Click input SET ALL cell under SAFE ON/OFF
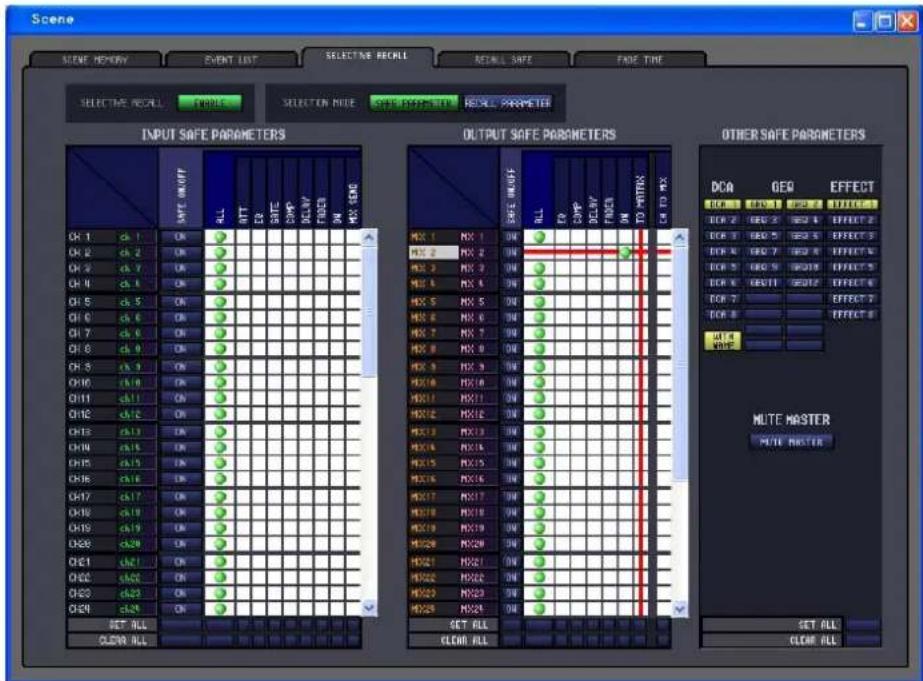923x681 pixels. point(181,624)
